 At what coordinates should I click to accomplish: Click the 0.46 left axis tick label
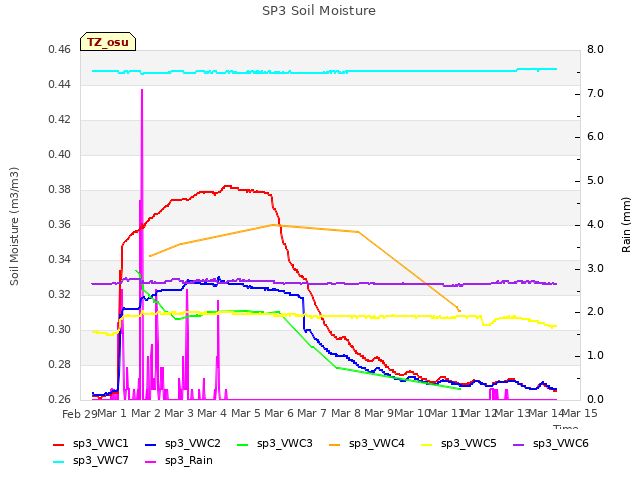coord(59,49)
